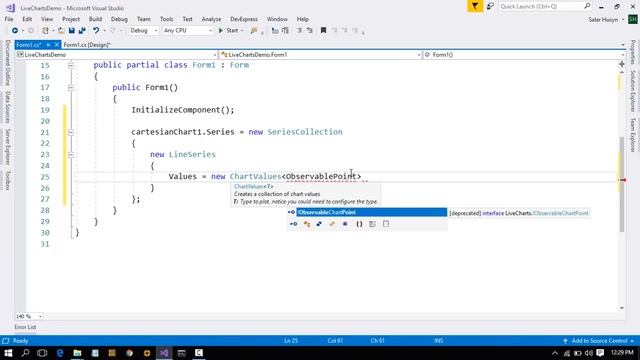Open the Debug menu
Viewport: 640px width, 360px height.
coord(119,19)
